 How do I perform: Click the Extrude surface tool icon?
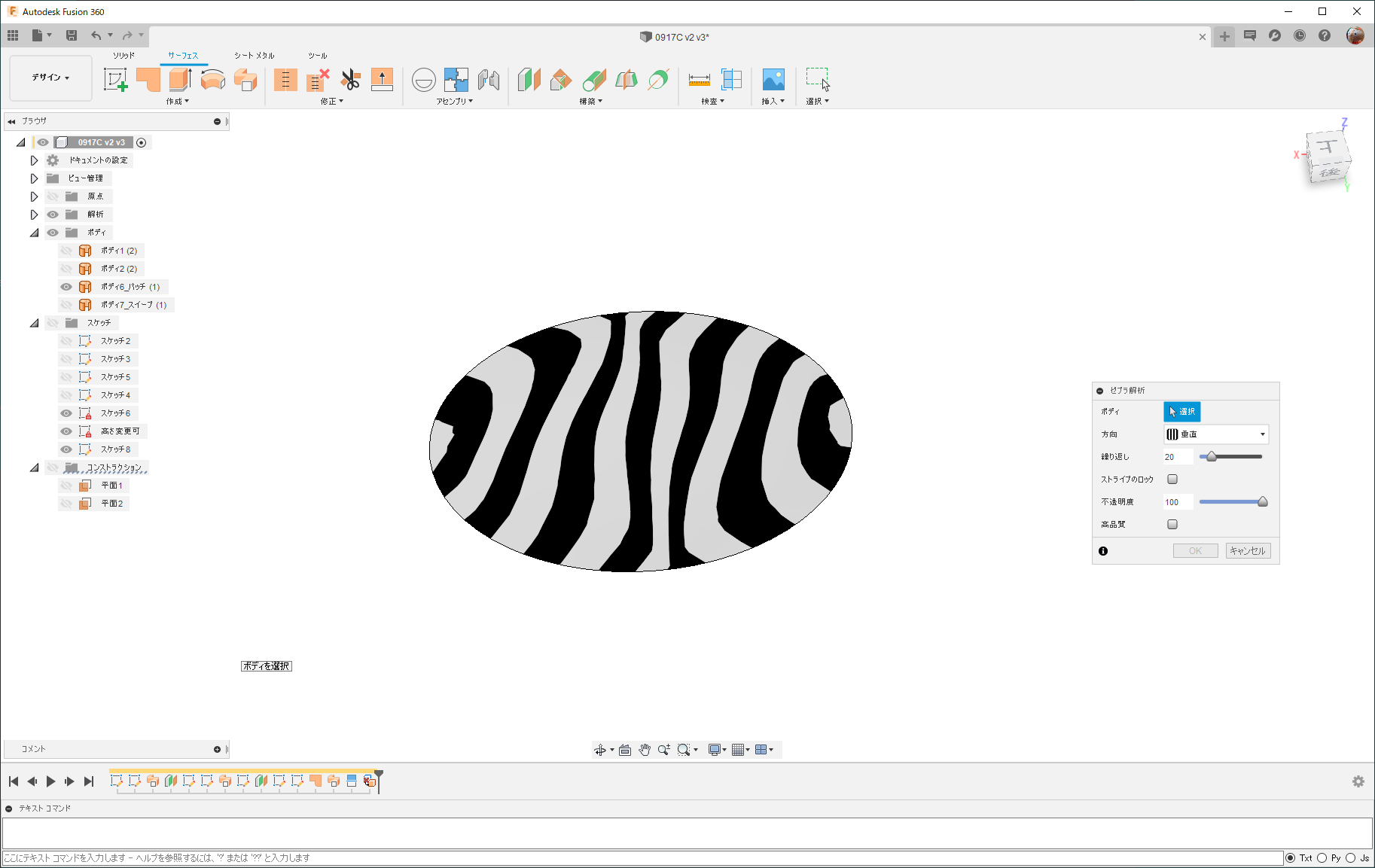181,79
